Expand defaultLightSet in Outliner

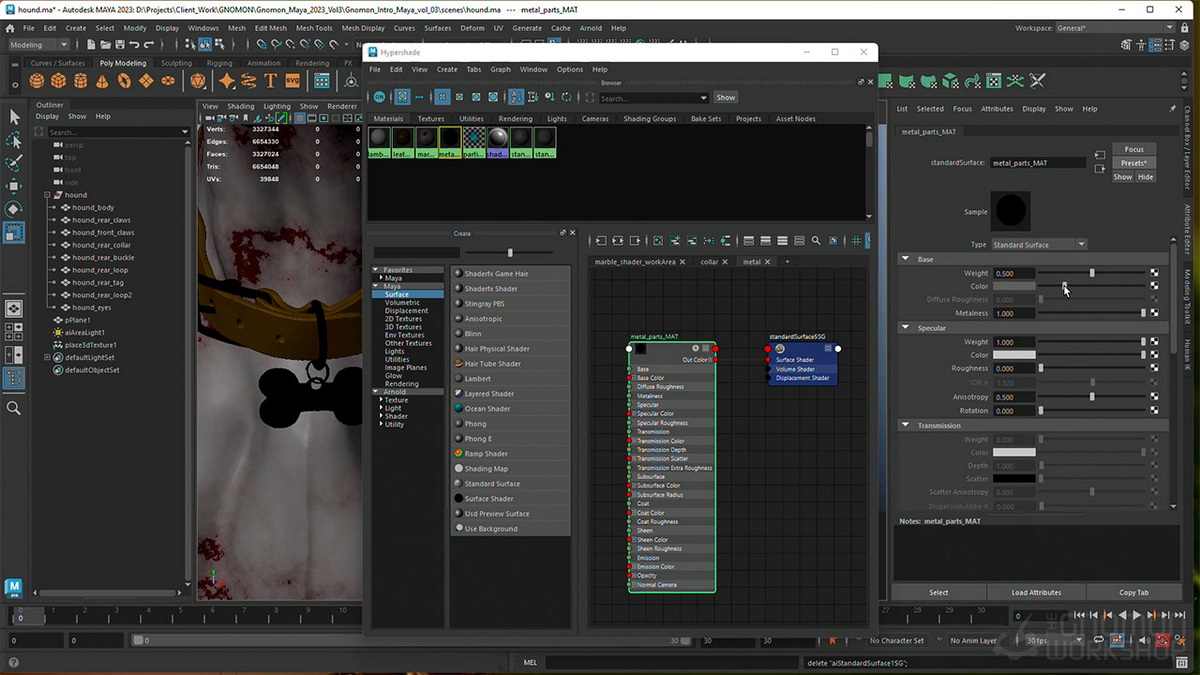tap(47, 357)
